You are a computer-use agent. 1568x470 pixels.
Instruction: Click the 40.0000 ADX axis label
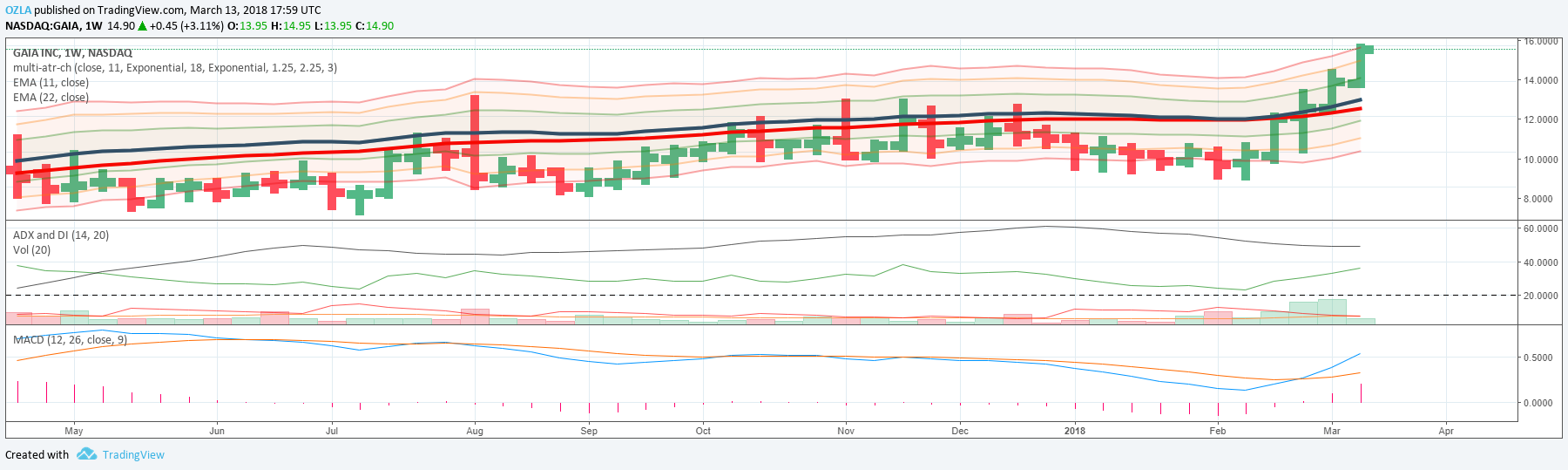pos(1541,262)
